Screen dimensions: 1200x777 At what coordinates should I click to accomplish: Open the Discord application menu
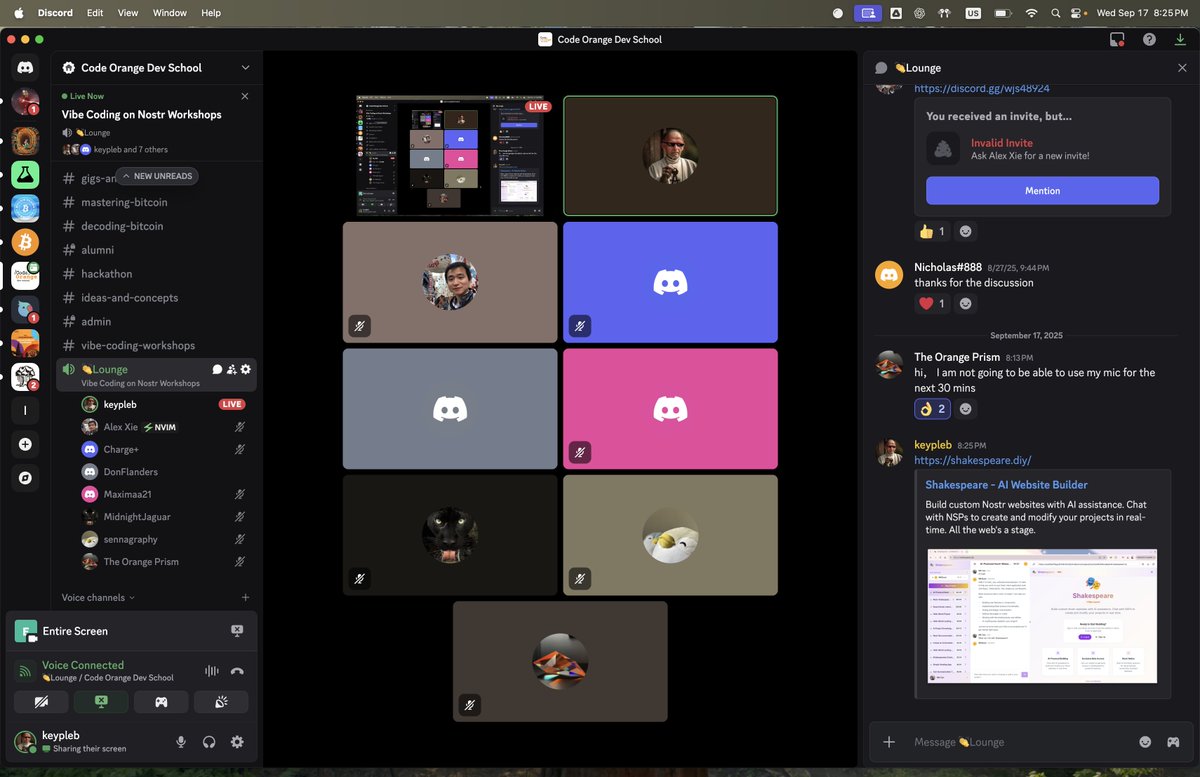tap(55, 13)
